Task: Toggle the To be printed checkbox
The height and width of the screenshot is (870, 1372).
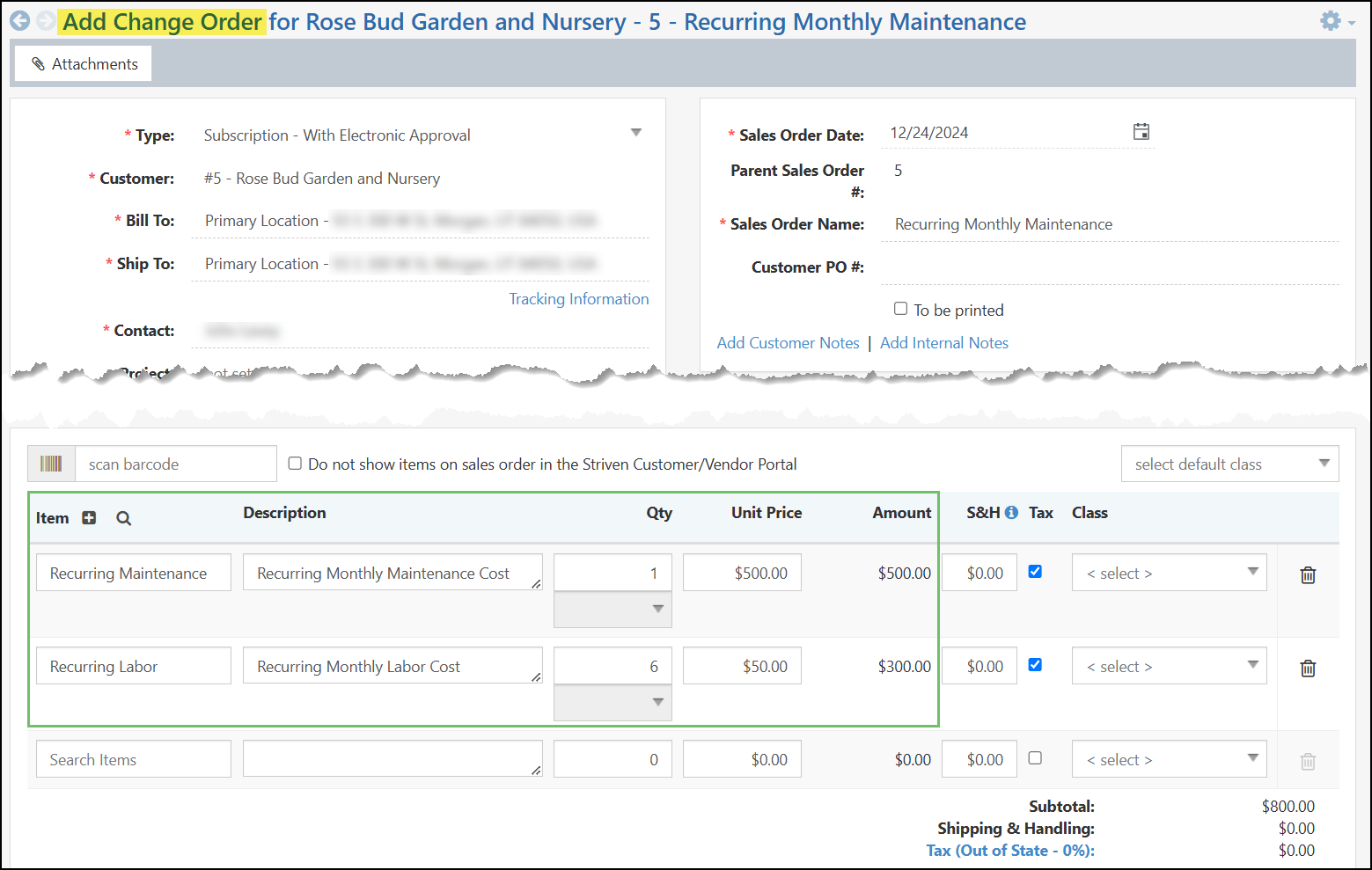Action: 900,309
